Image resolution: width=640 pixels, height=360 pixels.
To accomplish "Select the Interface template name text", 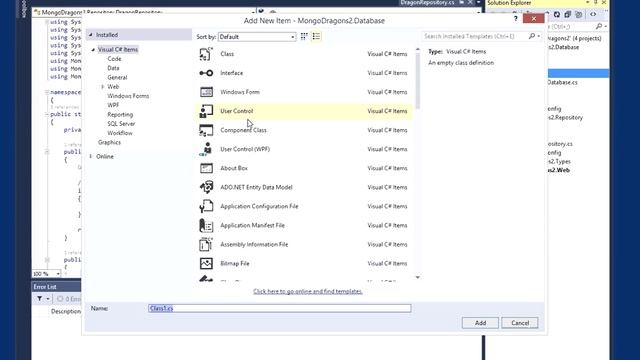I will [x=231, y=73].
